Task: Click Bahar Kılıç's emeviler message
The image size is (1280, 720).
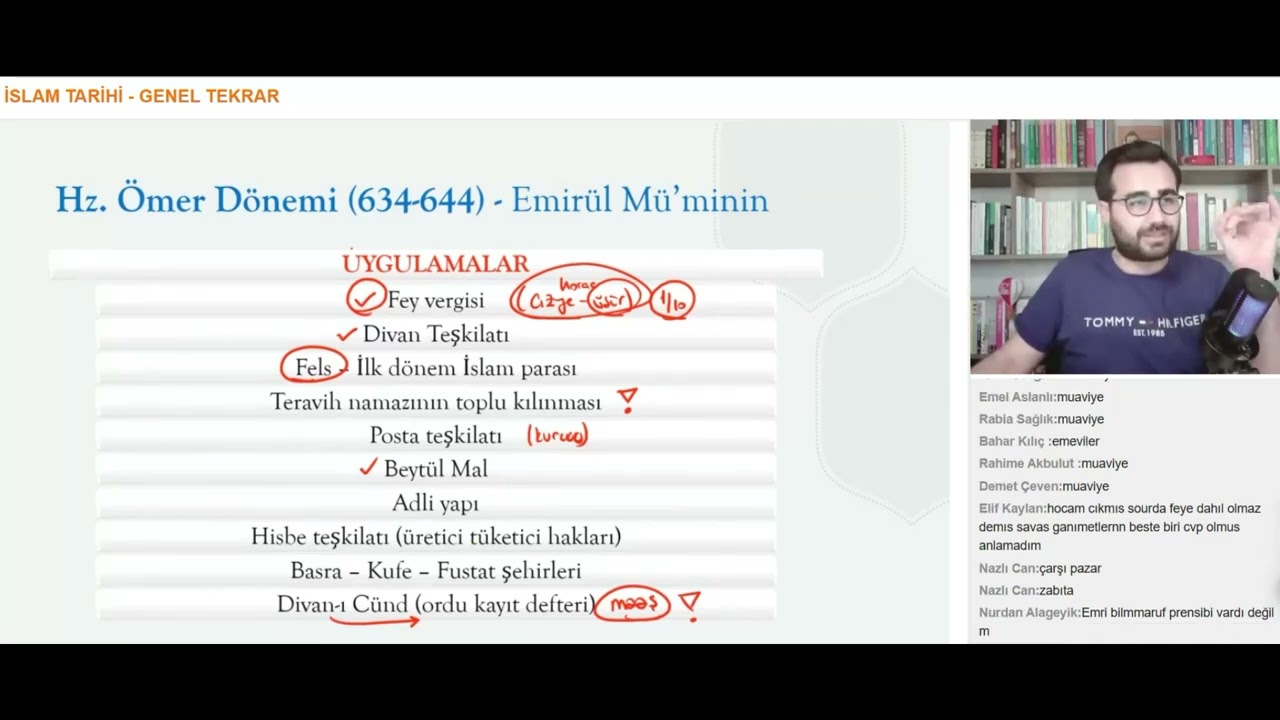Action: pos(1039,441)
